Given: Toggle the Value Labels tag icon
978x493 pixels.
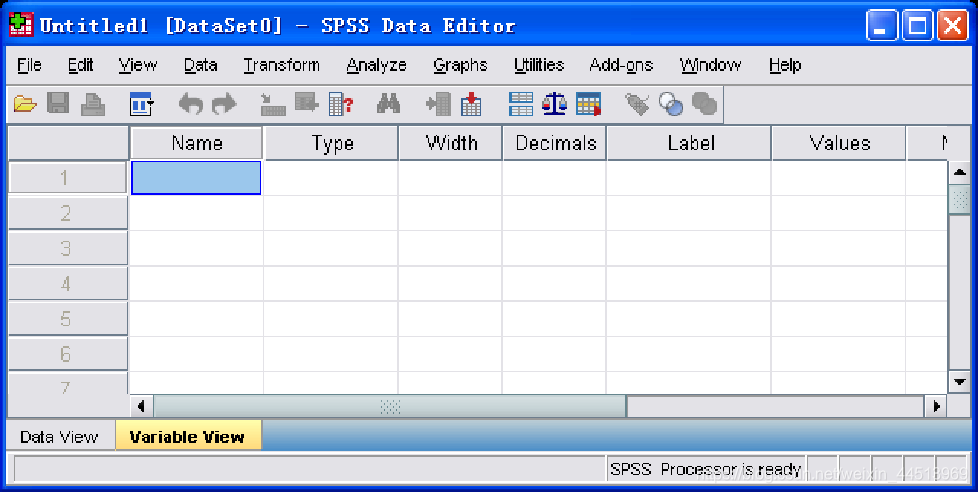Looking at the screenshot, I should click(637, 104).
